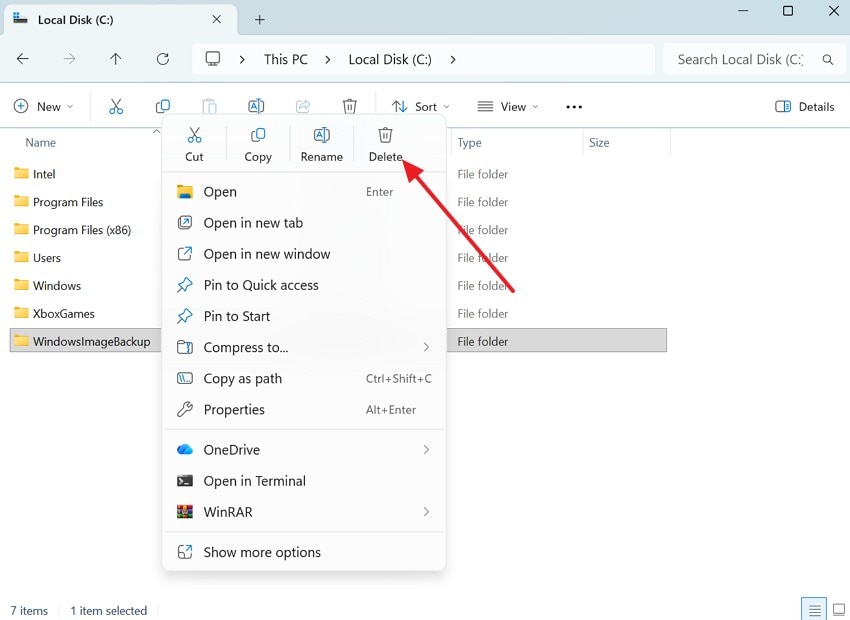Select the WindowsImageBackup folder name

[92, 341]
